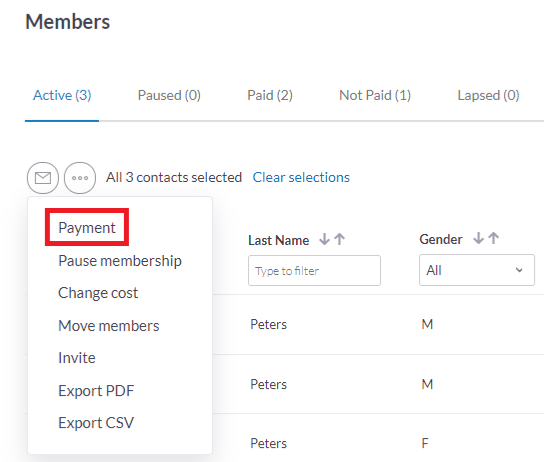544x462 pixels.
Task: Sort Last Name descending with down arrow
Action: [x=325, y=239]
